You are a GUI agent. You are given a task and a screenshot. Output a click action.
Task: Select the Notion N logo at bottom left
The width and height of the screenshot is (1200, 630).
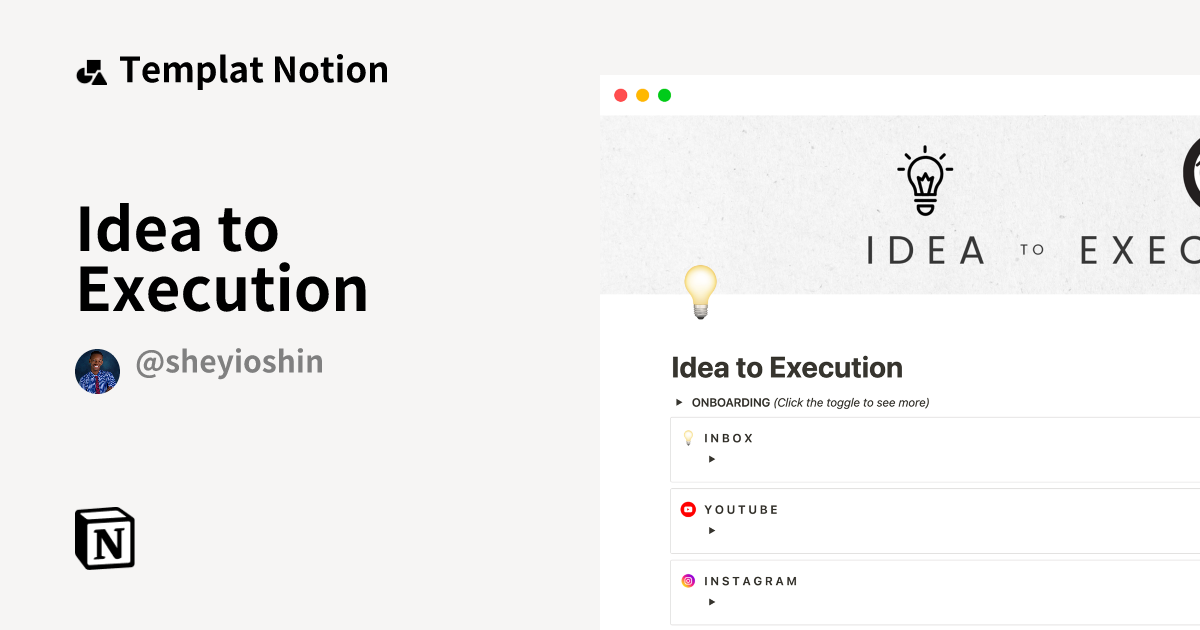click(x=103, y=538)
